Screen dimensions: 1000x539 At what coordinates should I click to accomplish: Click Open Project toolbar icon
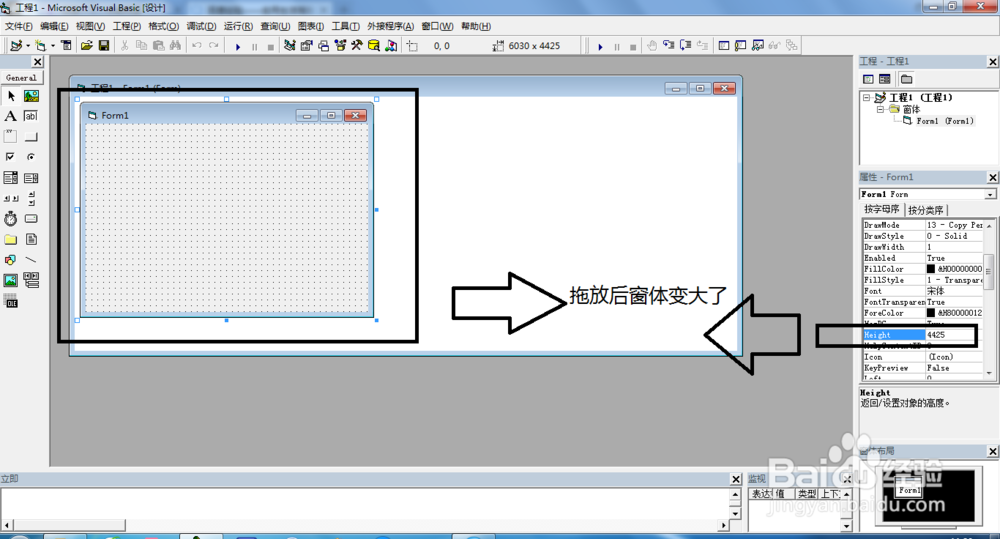[x=87, y=45]
